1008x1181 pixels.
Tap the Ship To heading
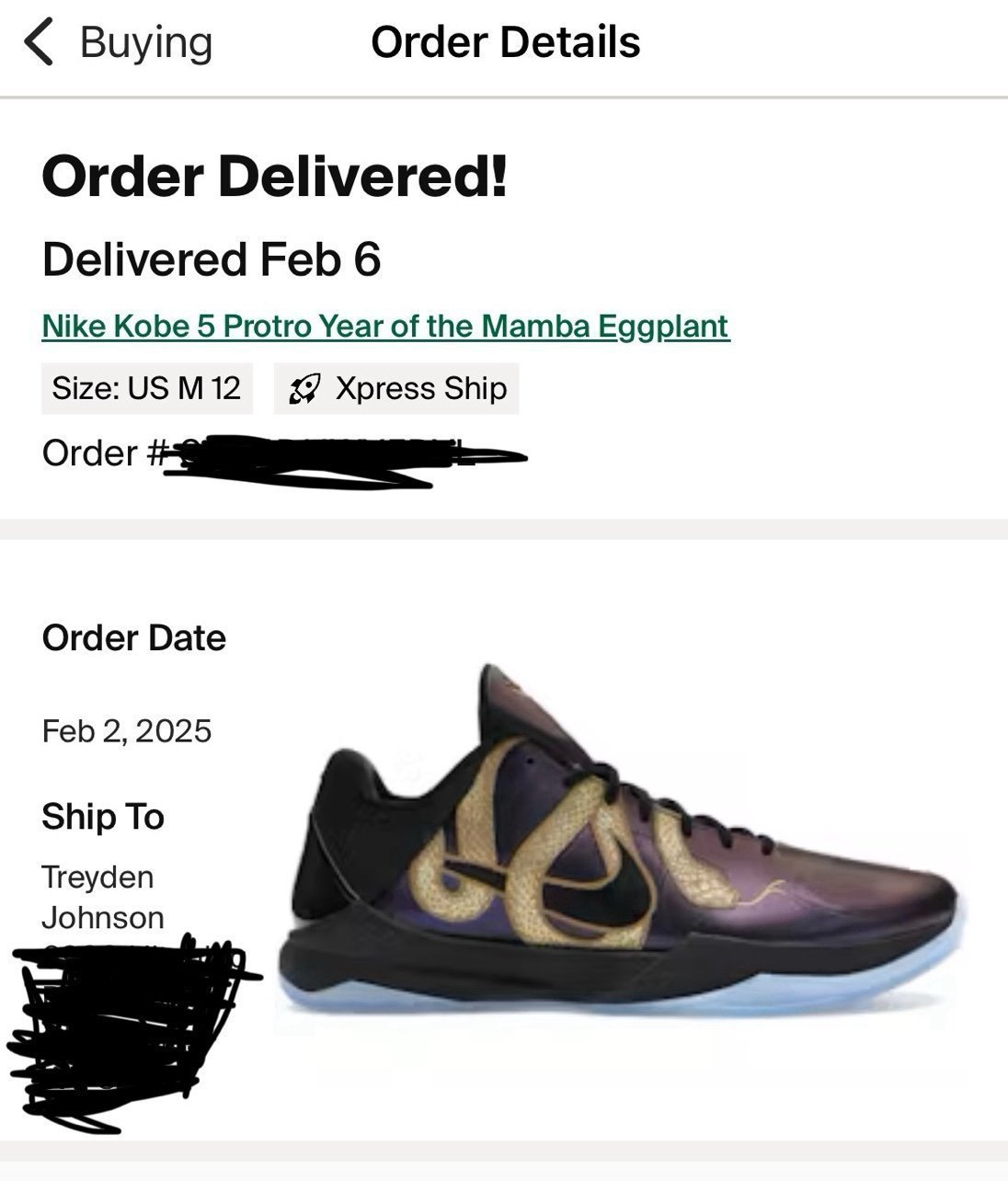102,816
